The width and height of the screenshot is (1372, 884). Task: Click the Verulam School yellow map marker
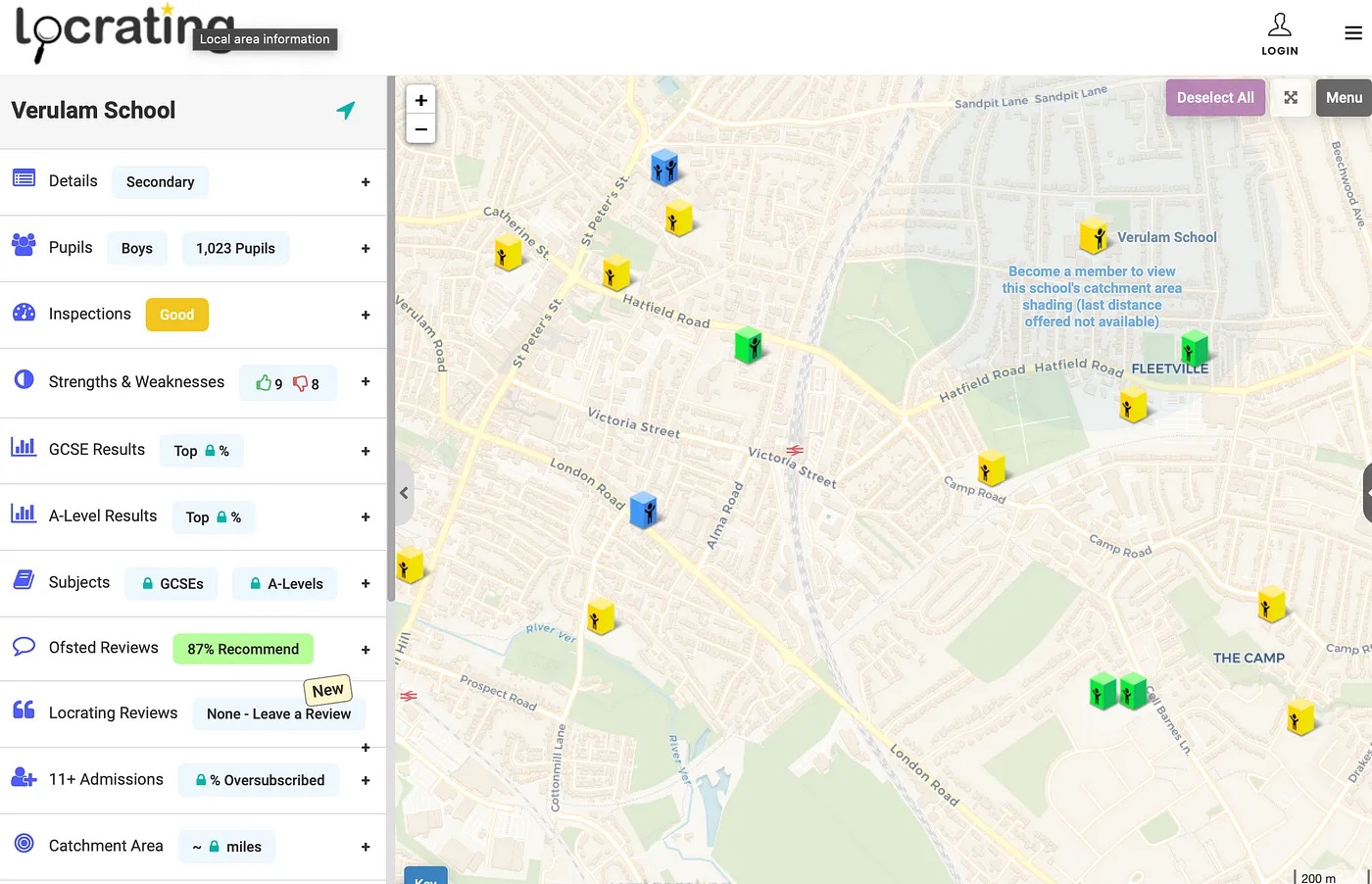(x=1093, y=236)
